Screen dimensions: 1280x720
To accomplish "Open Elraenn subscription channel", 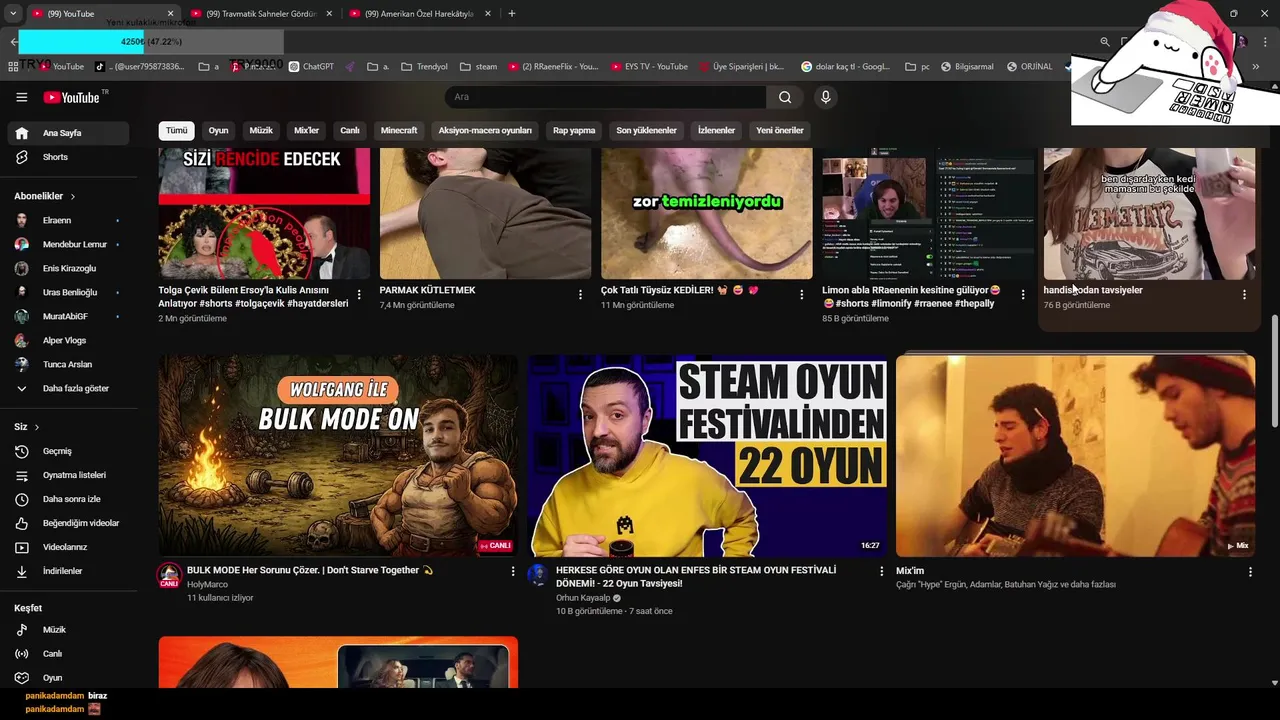I will click(x=68, y=220).
